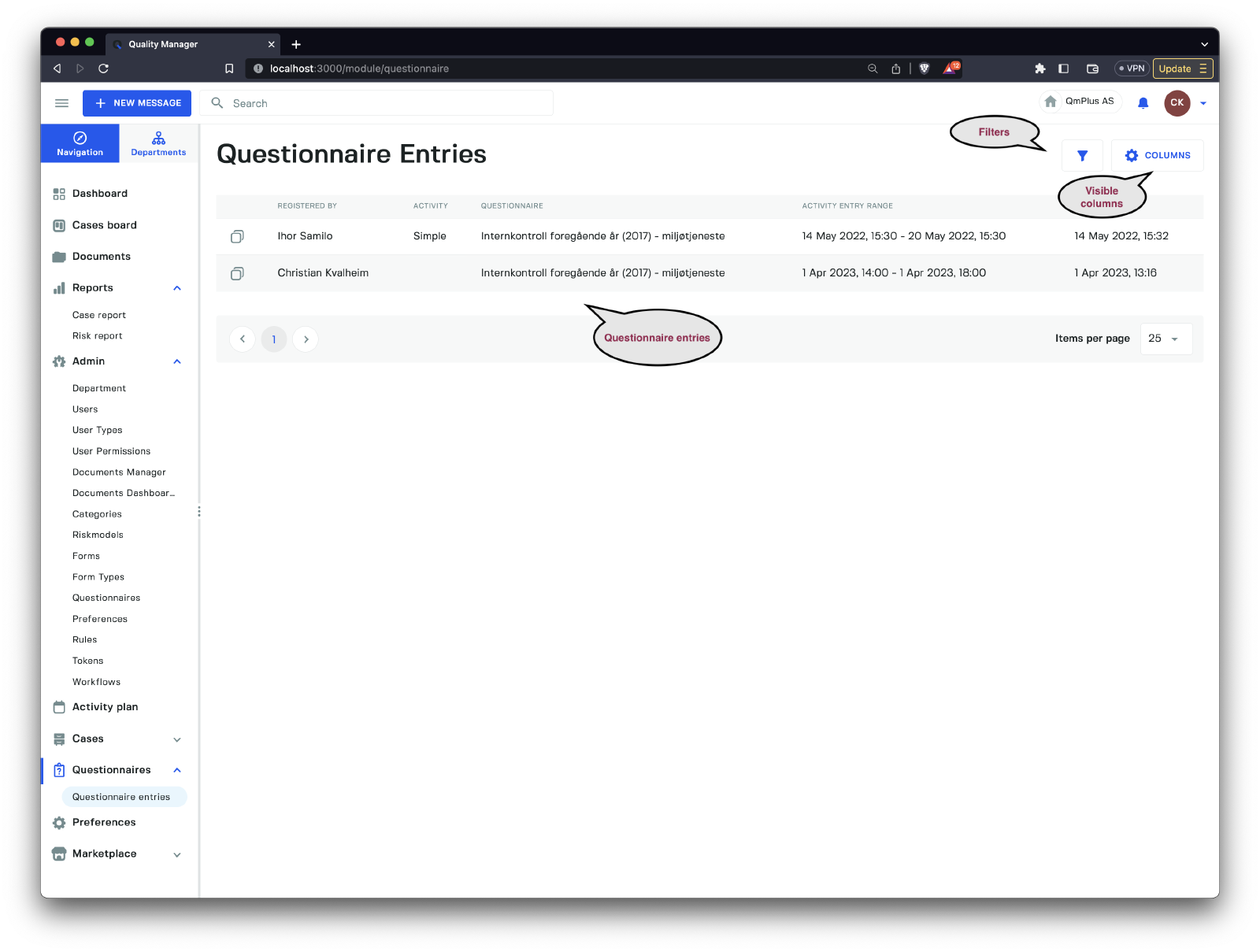Open the browser extensions puzzle icon

click(x=1039, y=69)
